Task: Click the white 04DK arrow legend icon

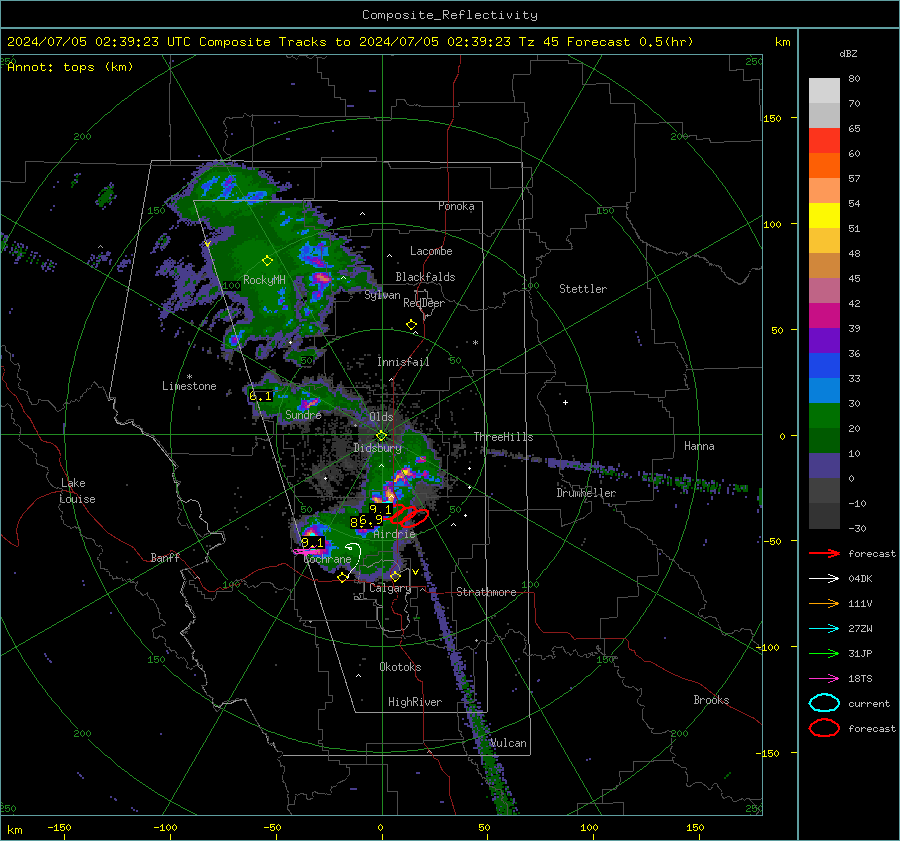Action: (x=824, y=579)
